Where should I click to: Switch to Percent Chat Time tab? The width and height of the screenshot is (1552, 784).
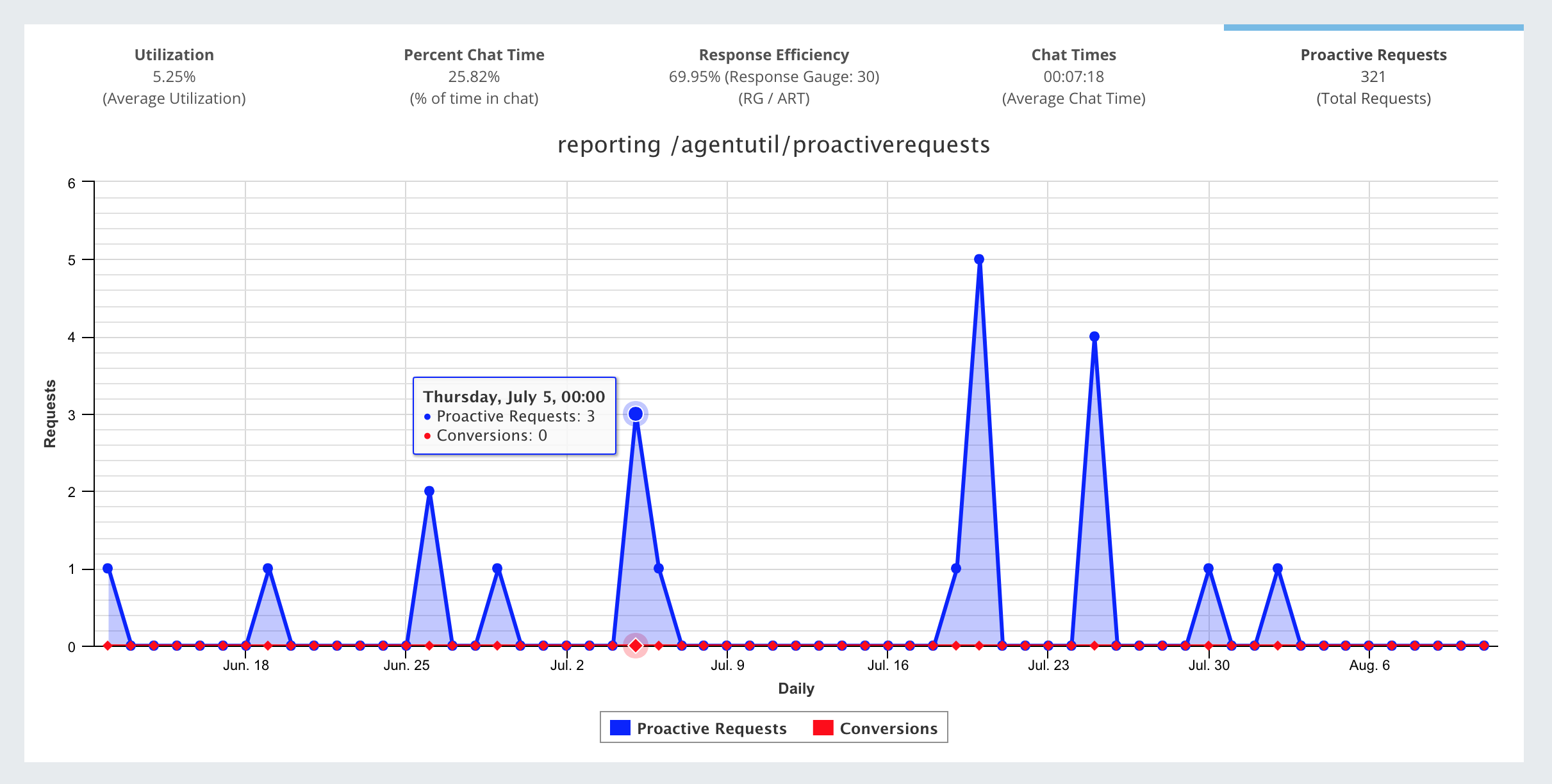click(x=474, y=76)
